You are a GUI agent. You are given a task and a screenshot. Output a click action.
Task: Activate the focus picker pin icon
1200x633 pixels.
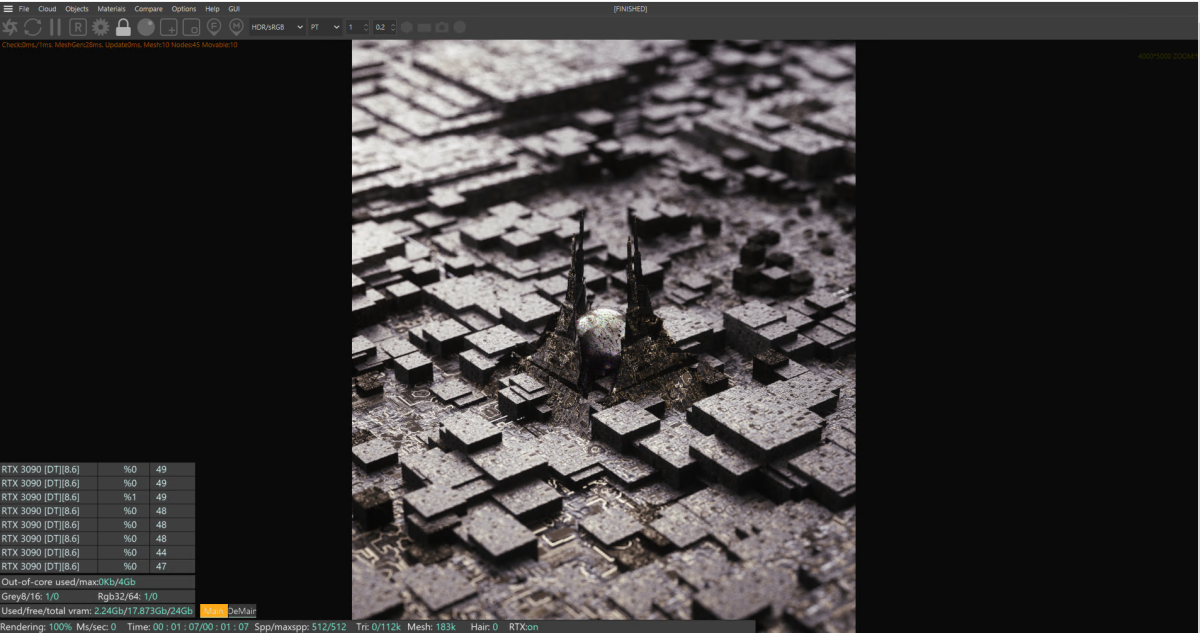click(x=213, y=27)
